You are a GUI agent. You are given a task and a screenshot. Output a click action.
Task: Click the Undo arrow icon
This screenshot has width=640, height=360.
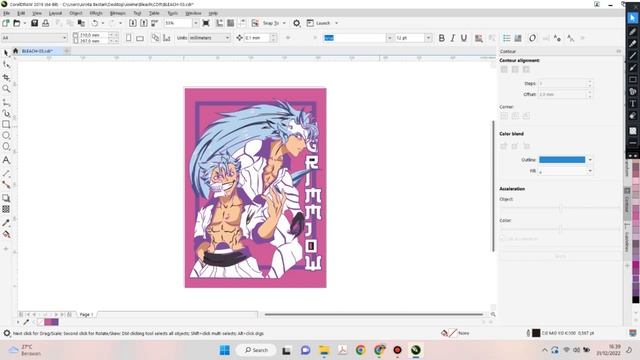click(95, 23)
